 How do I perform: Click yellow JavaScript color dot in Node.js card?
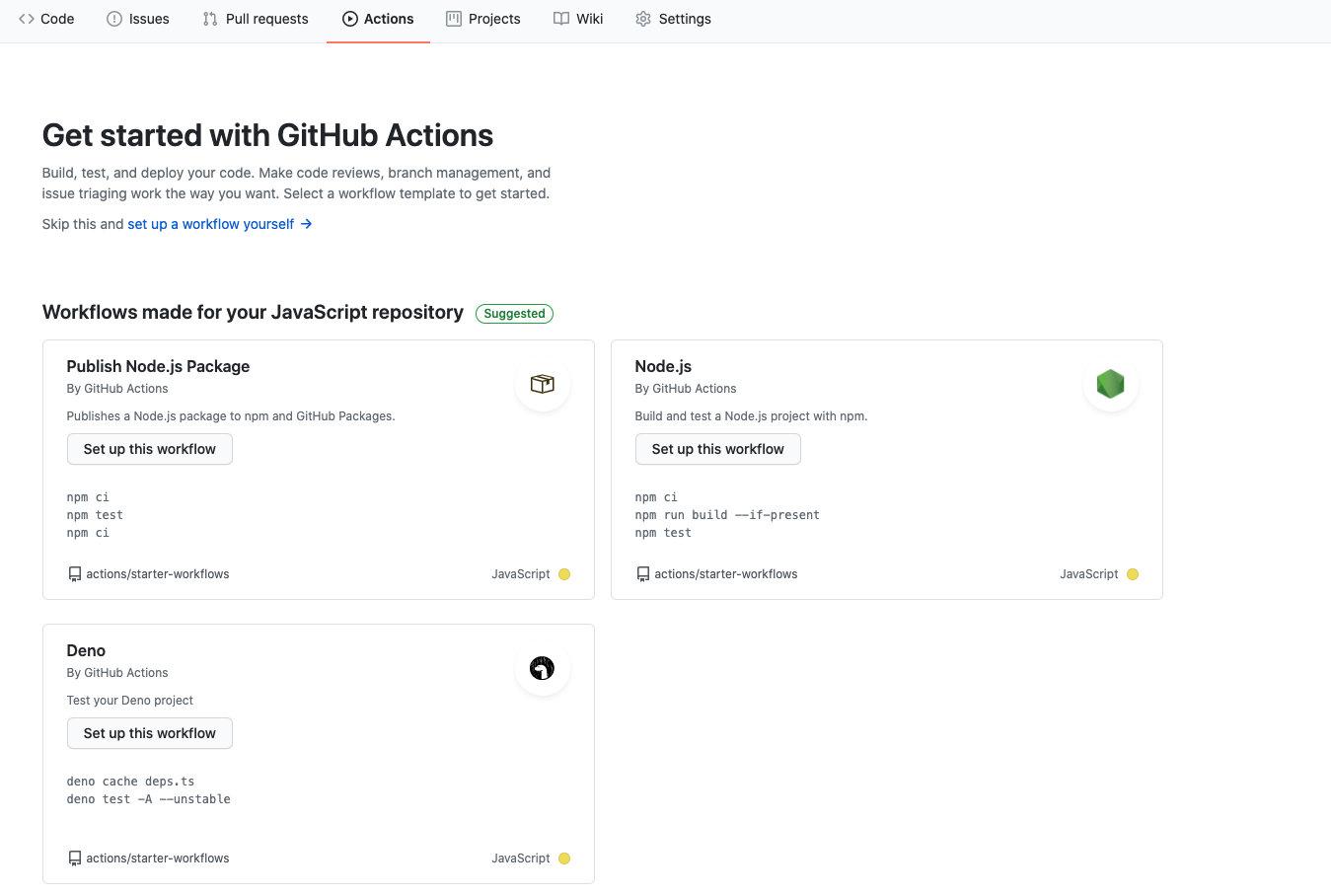1133,574
